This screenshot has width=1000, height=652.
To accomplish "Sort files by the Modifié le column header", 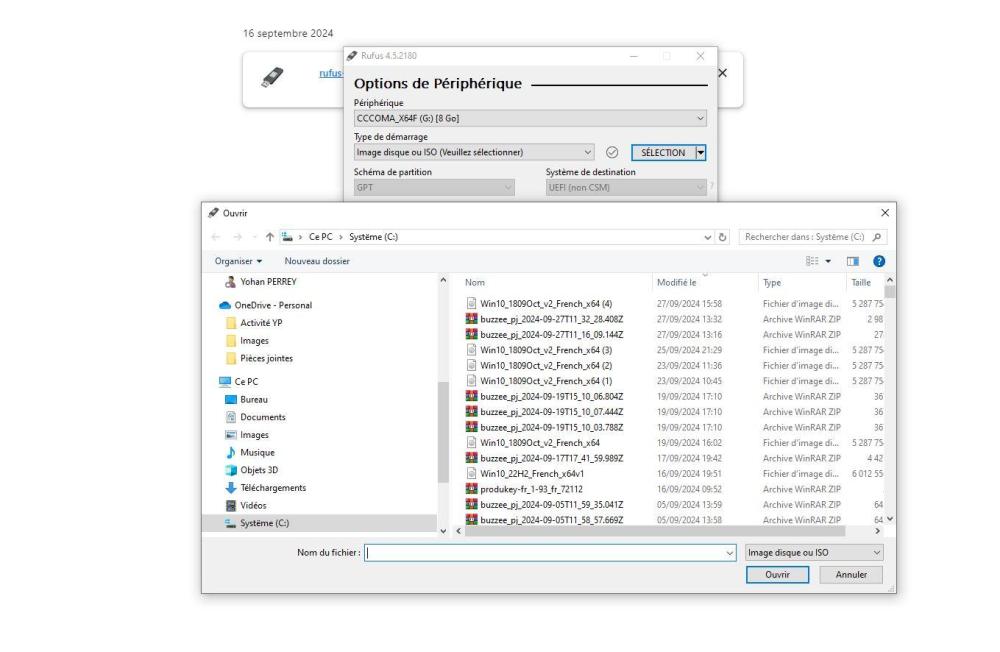I will click(x=677, y=283).
